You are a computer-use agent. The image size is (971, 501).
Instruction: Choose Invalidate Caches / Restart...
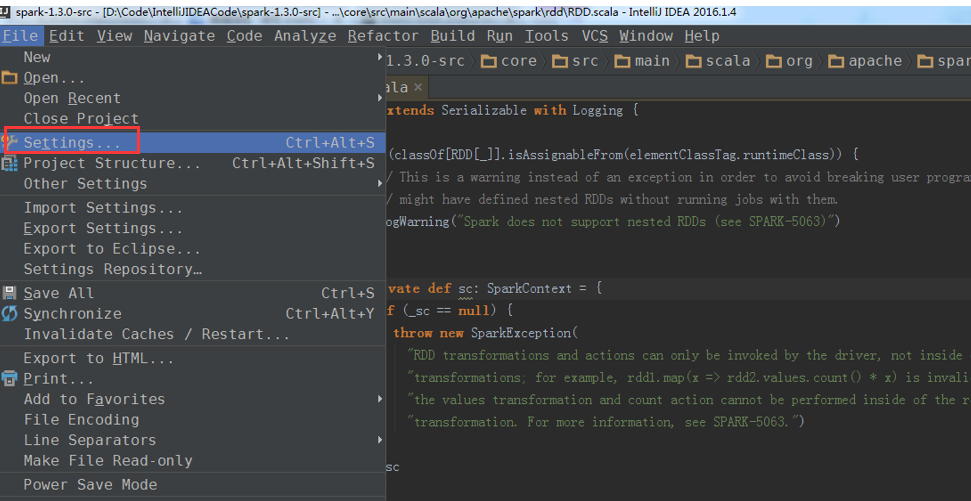pos(193,334)
